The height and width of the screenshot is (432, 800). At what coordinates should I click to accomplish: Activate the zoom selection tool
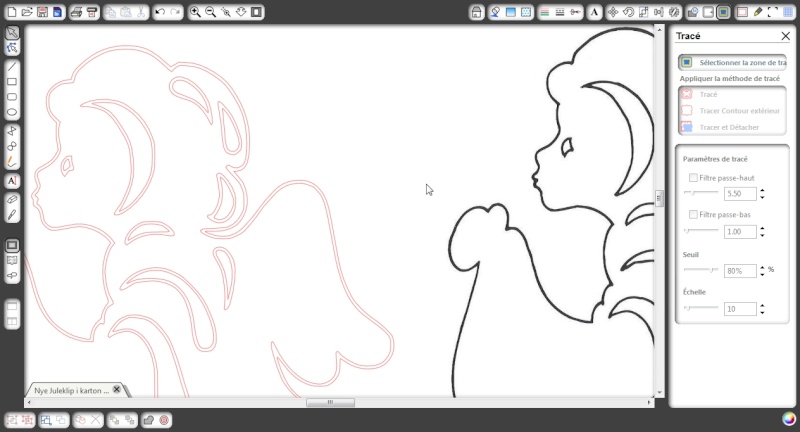(x=226, y=12)
